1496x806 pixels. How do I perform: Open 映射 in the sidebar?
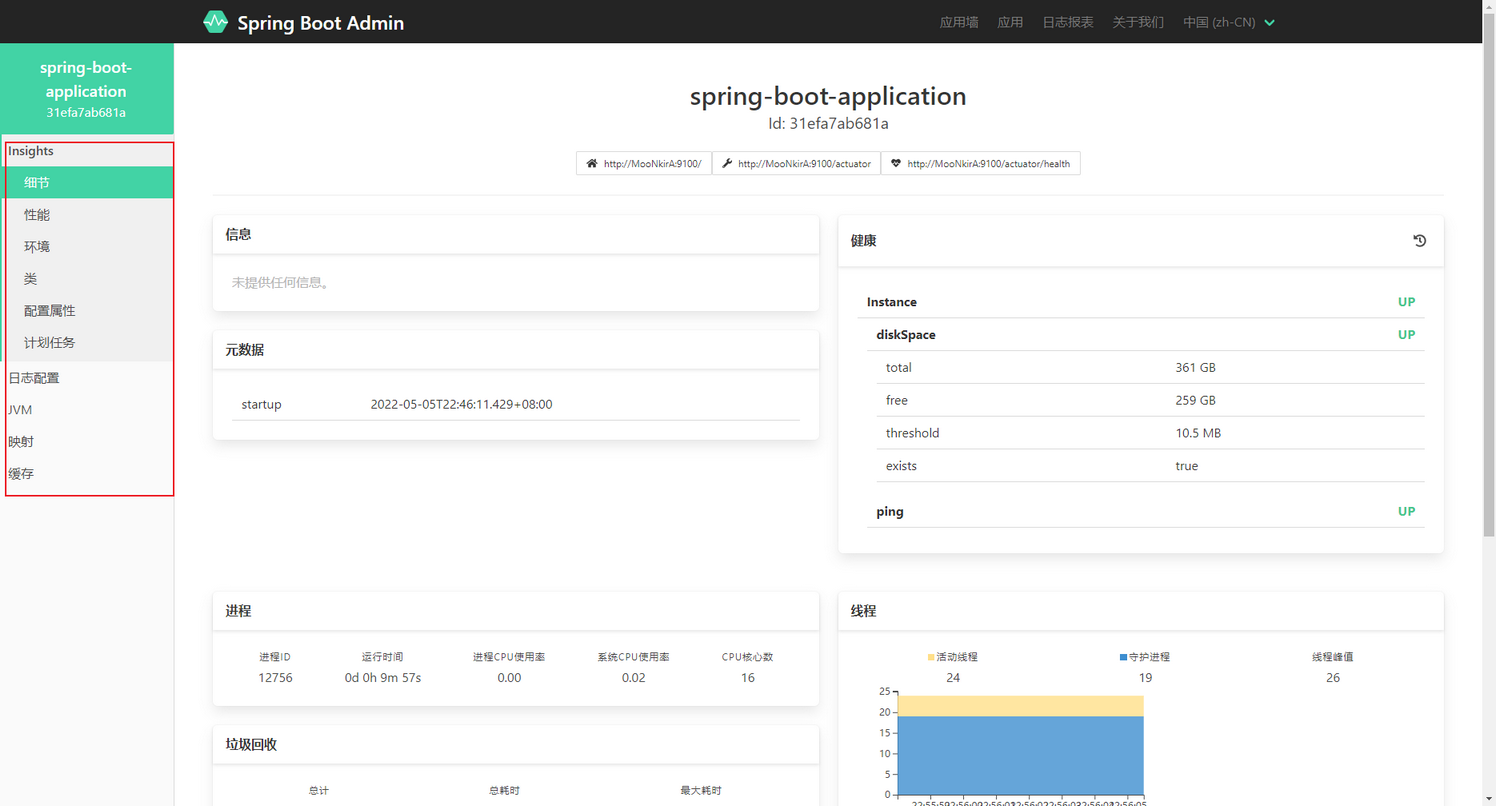[x=21, y=442]
